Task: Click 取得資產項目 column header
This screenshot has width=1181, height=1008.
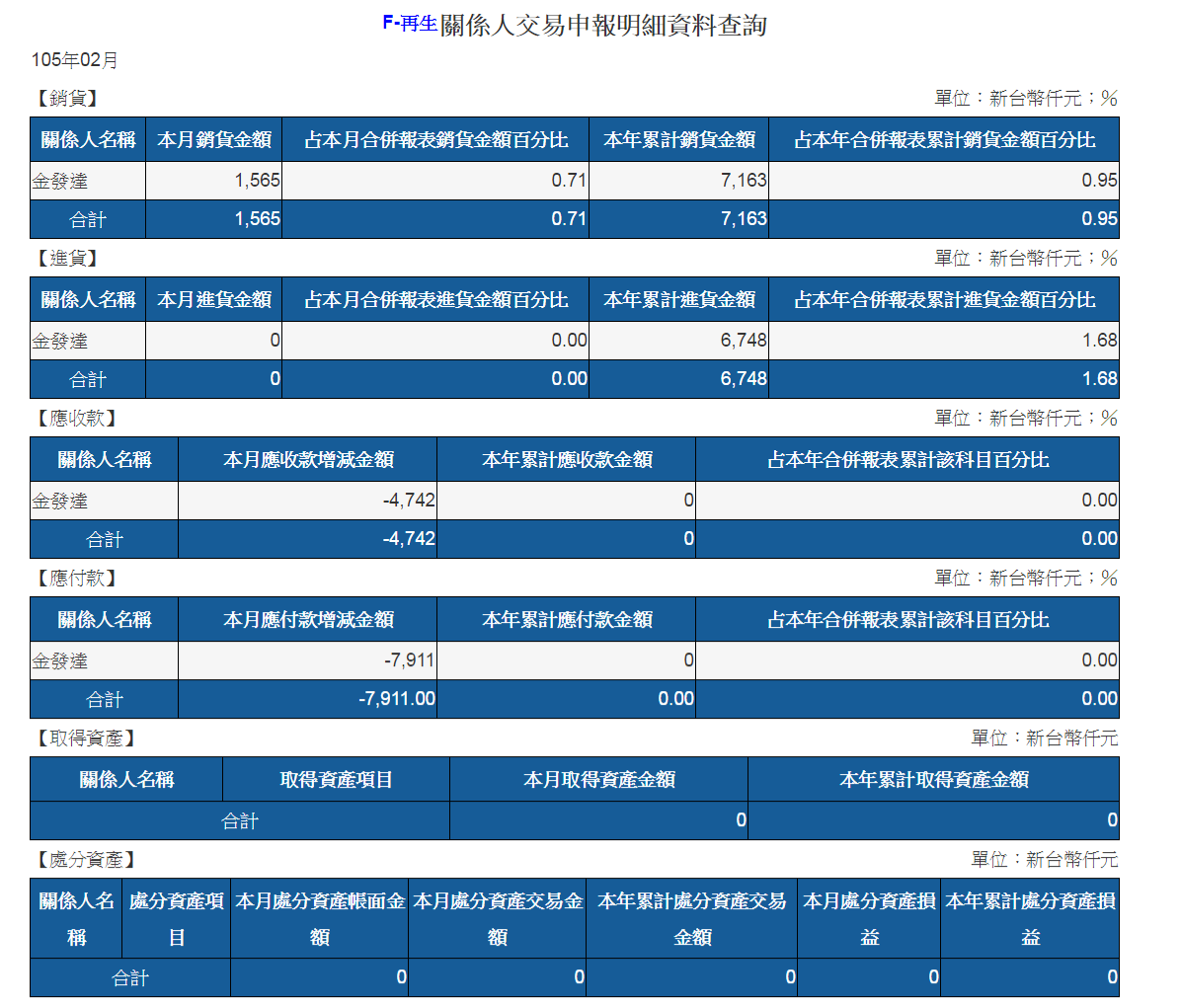Action: (x=336, y=780)
